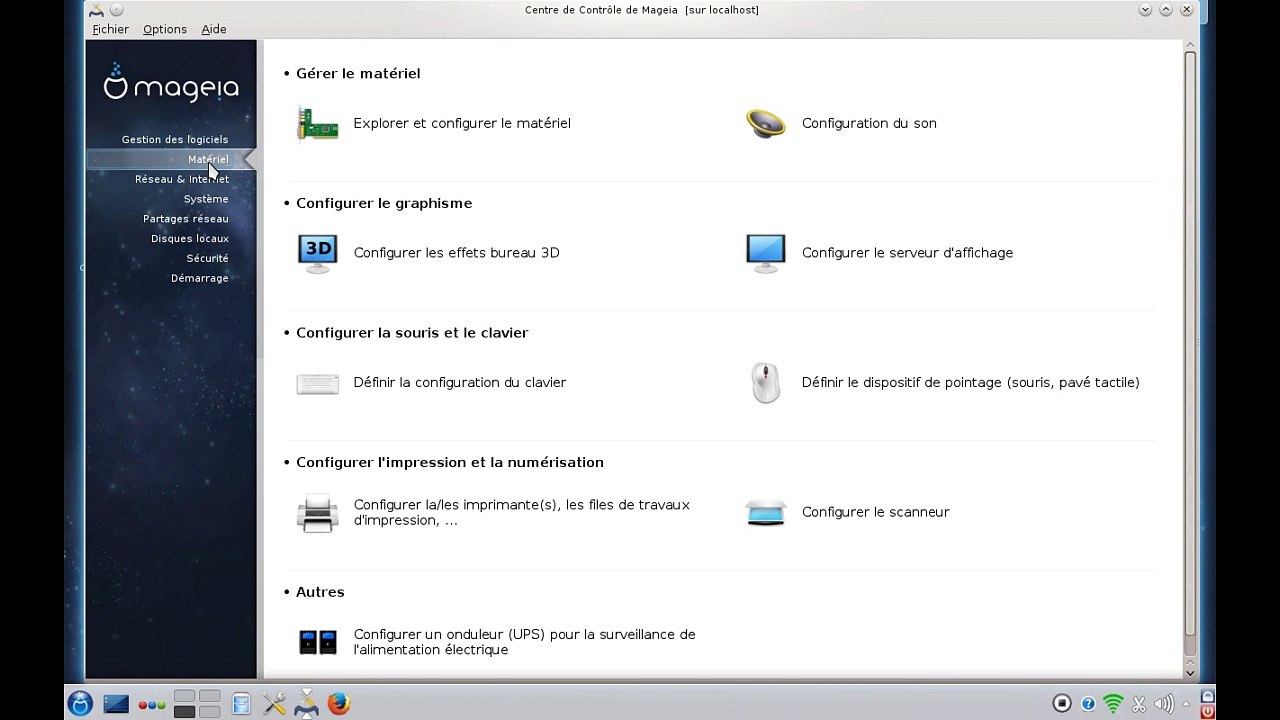
Task: Click the lock screen icon in panel
Action: [x=1208, y=696]
